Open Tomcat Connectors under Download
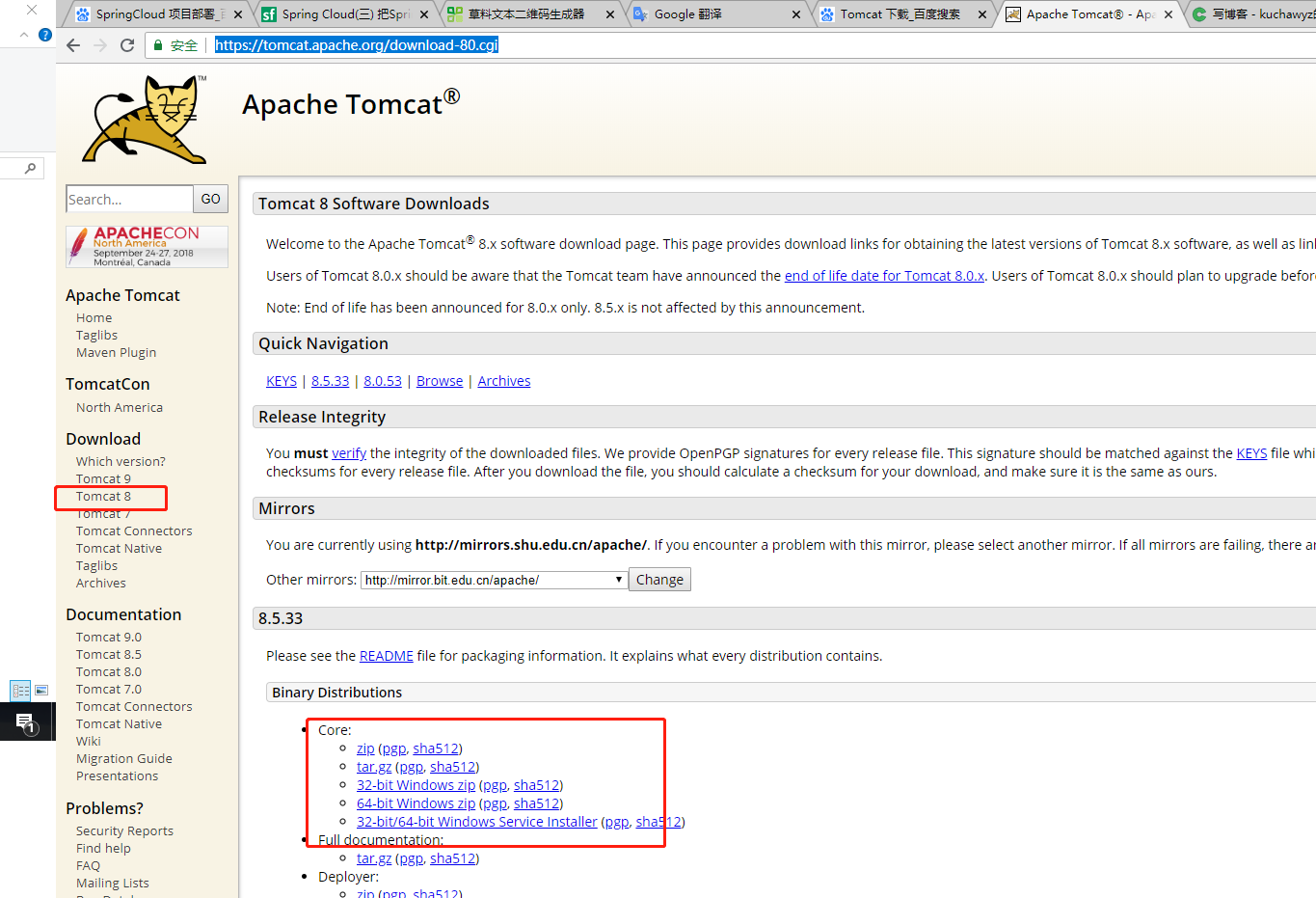This screenshot has height=898, width=1316. coord(134,531)
